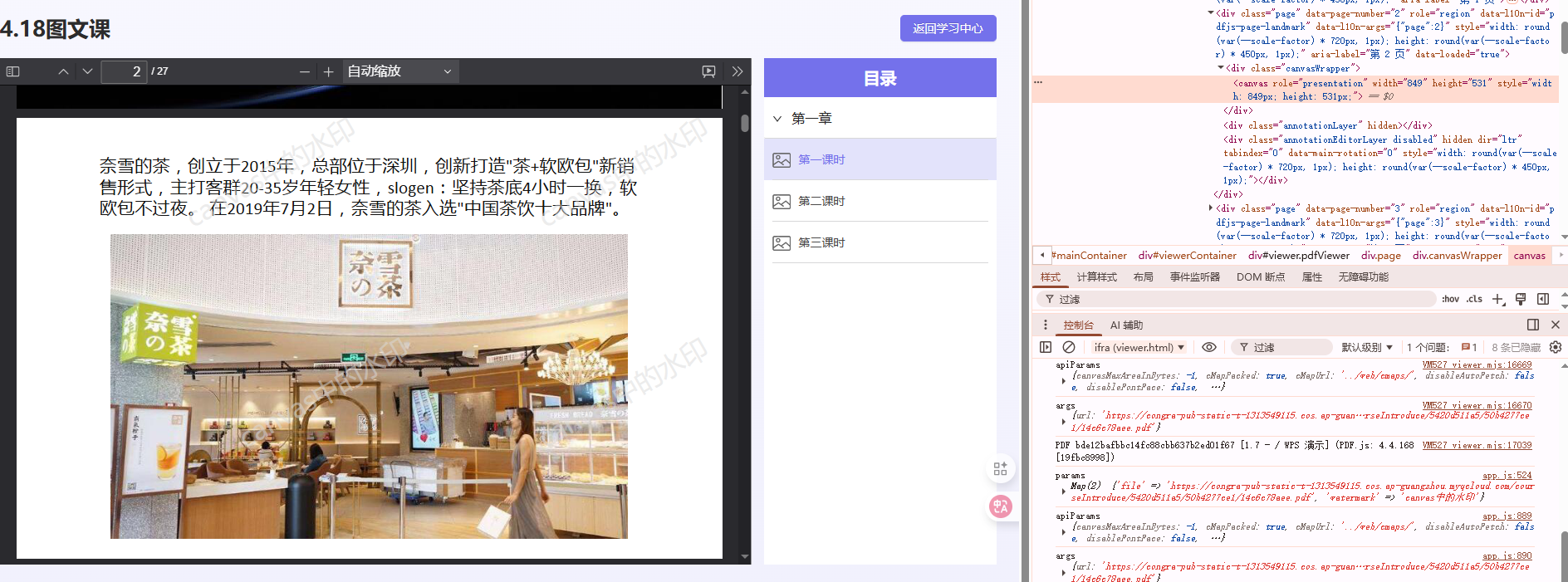Zoom in with the plus icon
This screenshot has height=582, width=1568.
tap(329, 72)
